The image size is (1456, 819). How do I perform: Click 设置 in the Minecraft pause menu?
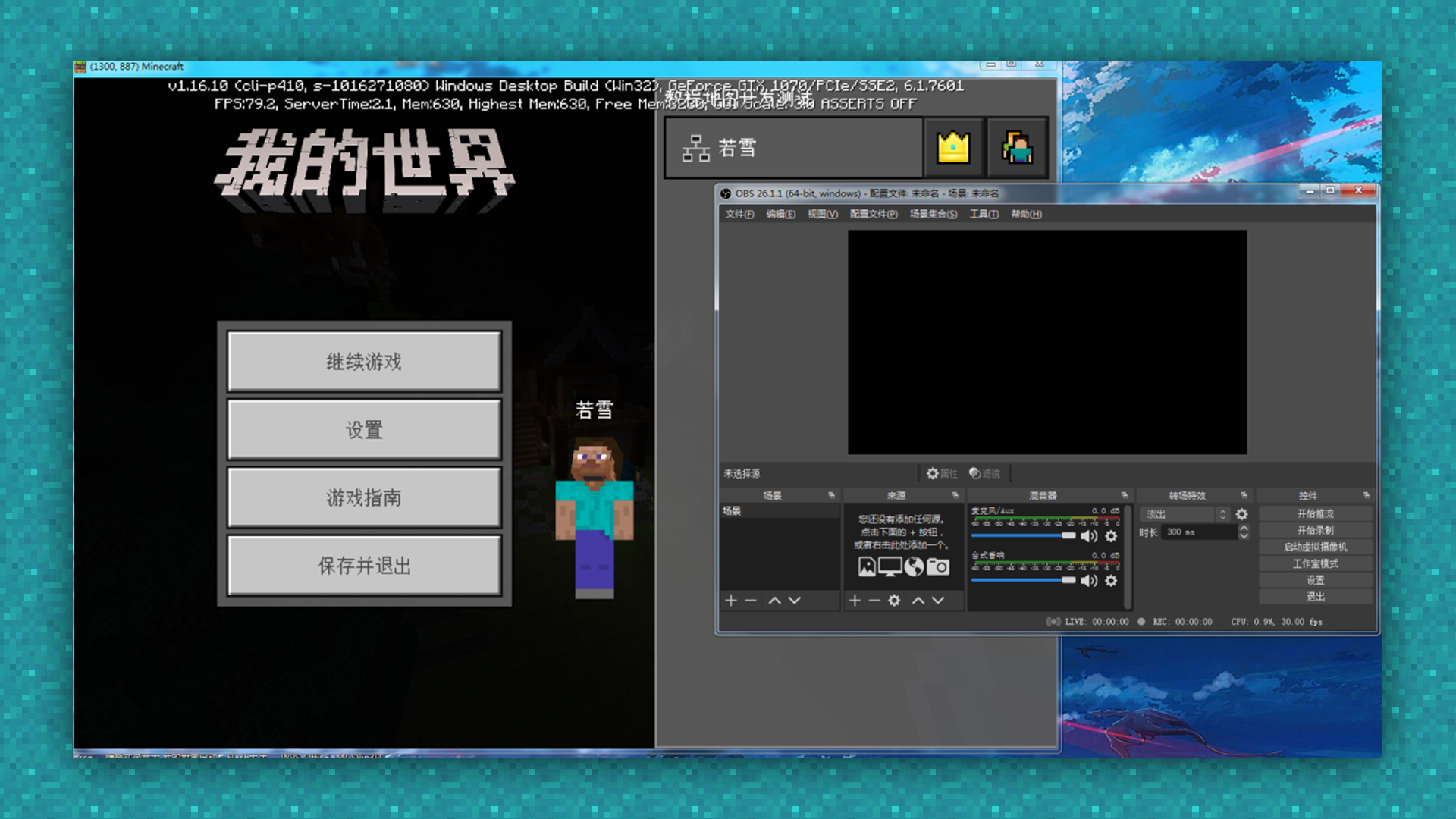pos(364,429)
